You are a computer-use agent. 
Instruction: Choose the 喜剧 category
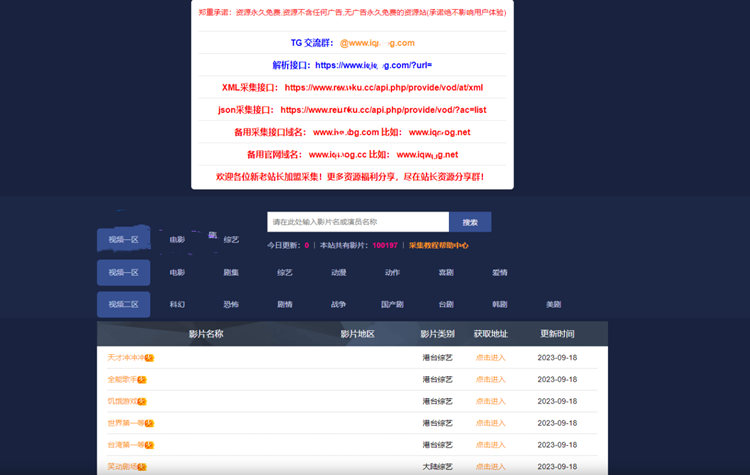coord(446,272)
